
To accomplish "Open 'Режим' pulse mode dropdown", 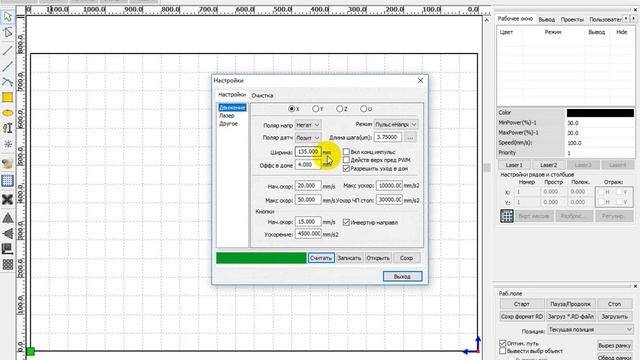I will pyautogui.click(x=396, y=124).
